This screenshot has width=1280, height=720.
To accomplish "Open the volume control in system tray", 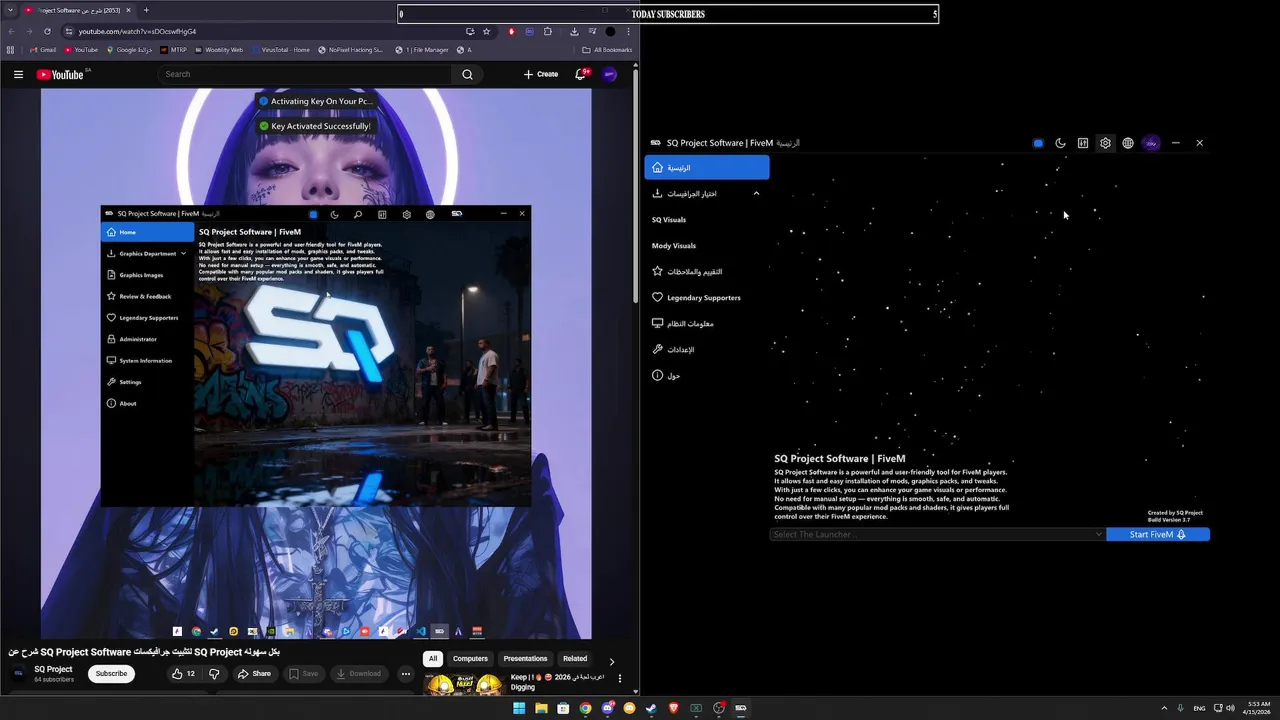I will pyautogui.click(x=1230, y=708).
